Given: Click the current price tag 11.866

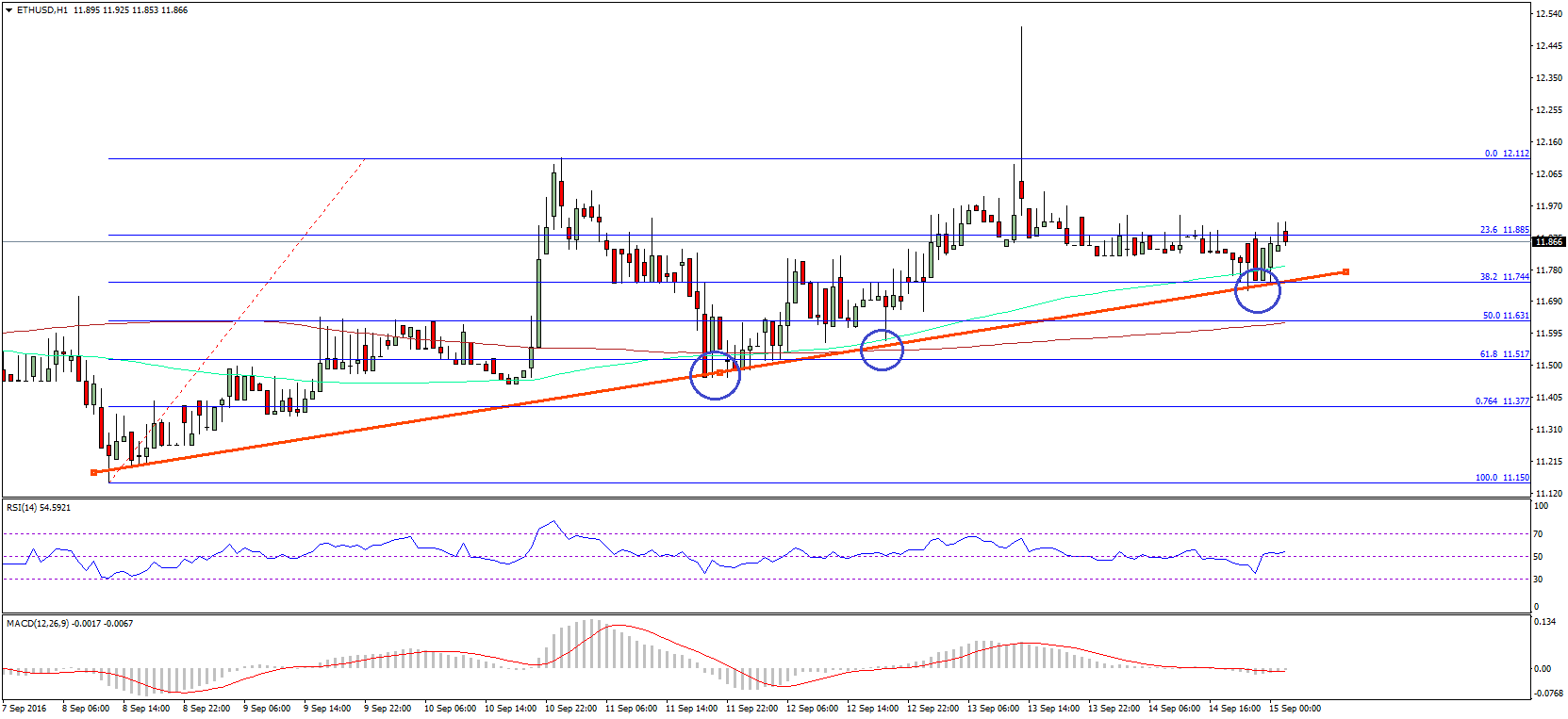Looking at the screenshot, I should tap(1547, 242).
